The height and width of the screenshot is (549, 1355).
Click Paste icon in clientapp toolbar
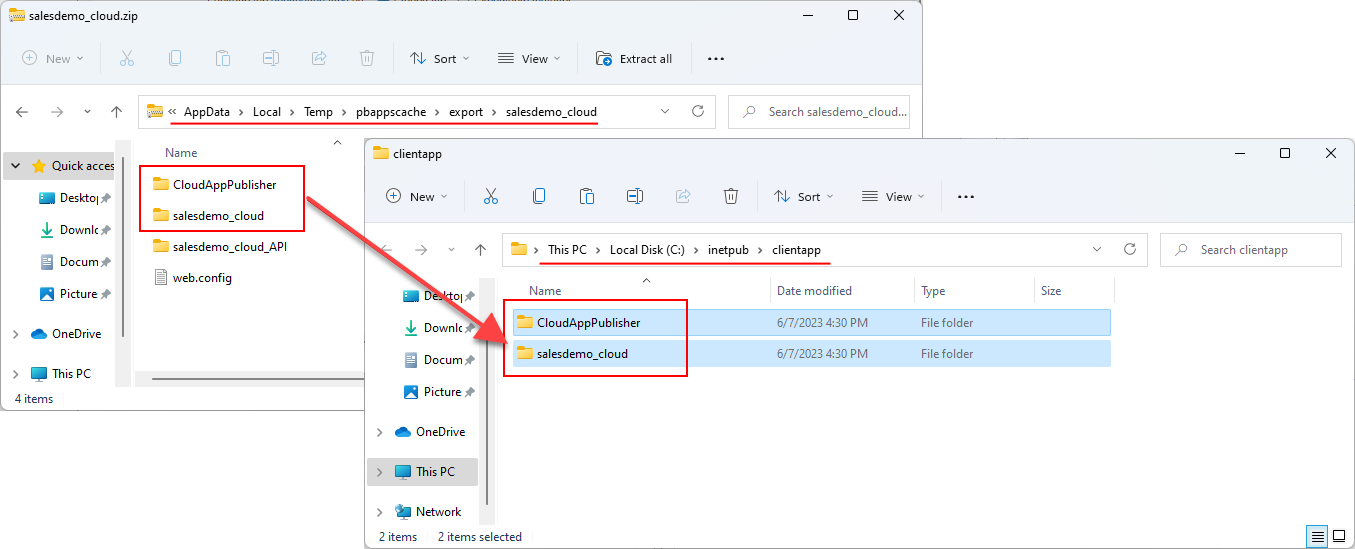coord(587,197)
